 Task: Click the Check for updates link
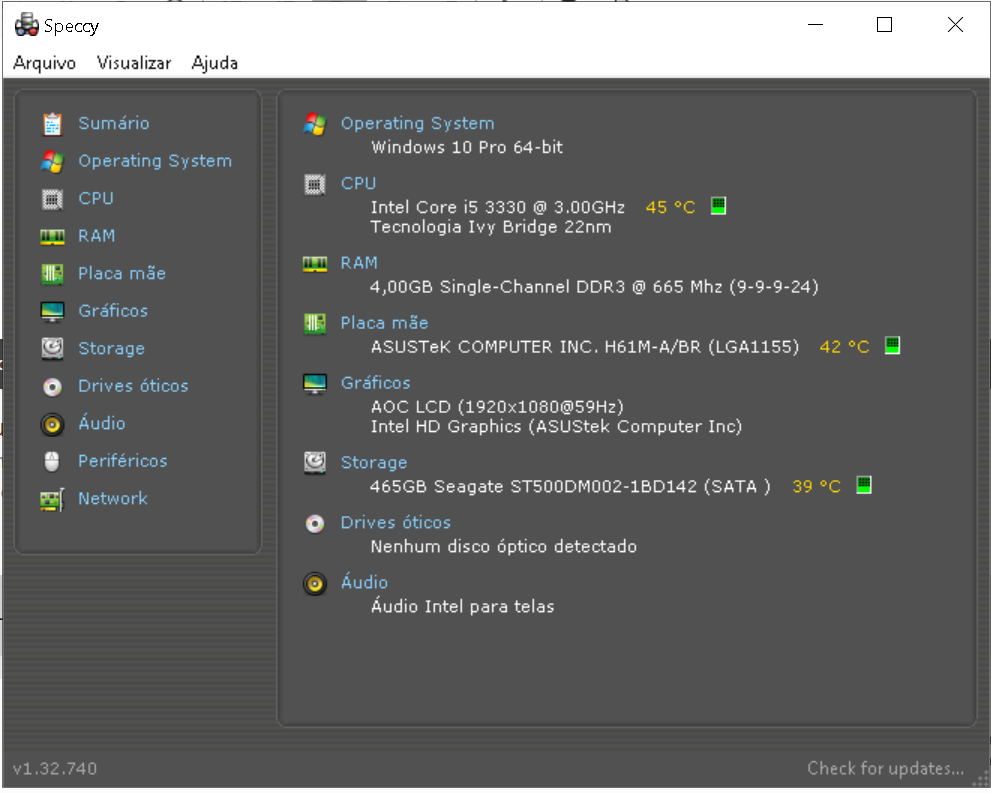tap(885, 768)
